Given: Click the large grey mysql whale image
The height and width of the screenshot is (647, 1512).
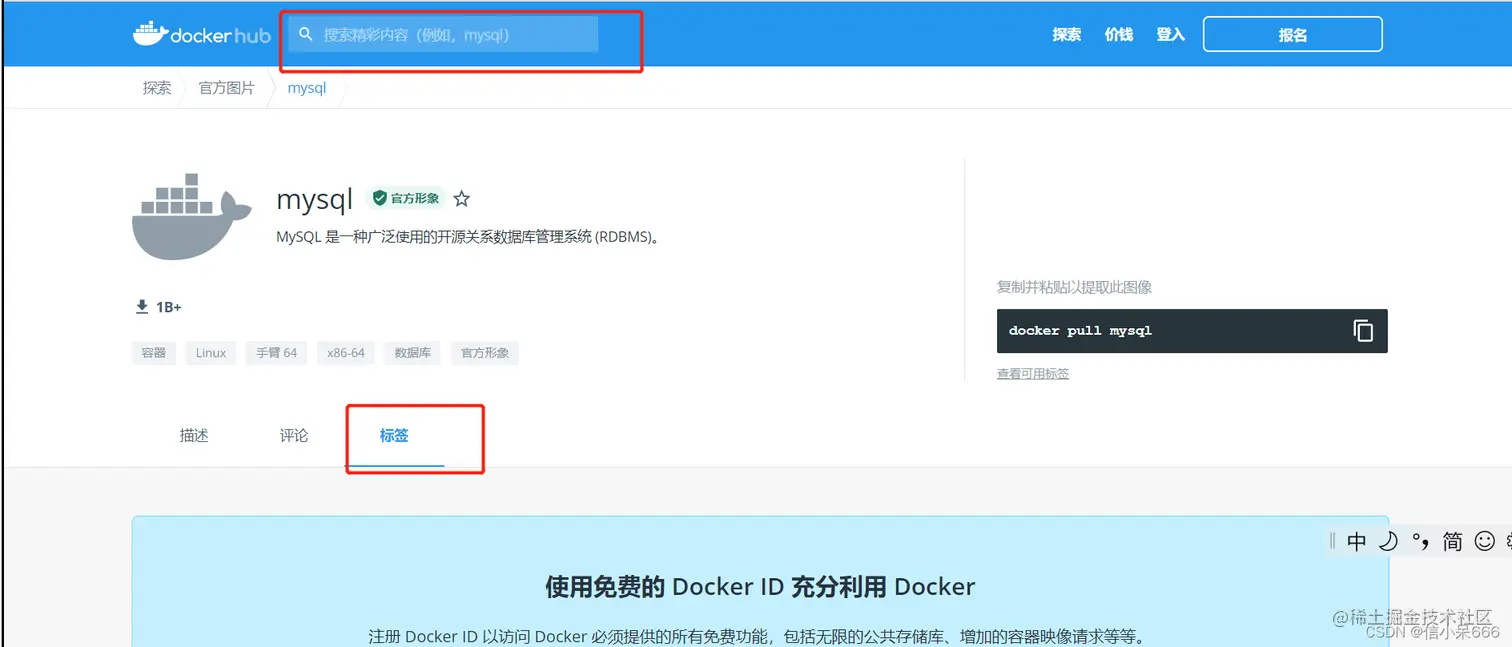Looking at the screenshot, I should click(x=192, y=217).
